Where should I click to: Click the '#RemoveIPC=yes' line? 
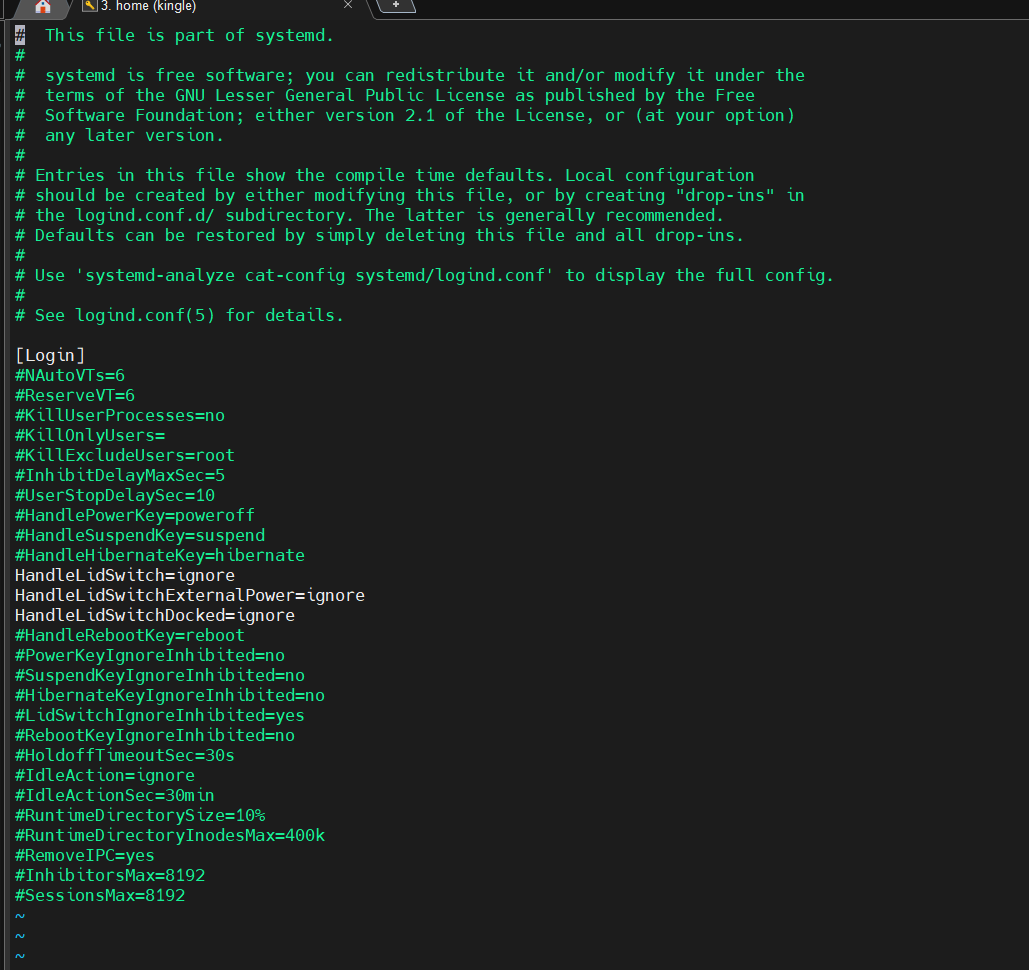point(85,856)
